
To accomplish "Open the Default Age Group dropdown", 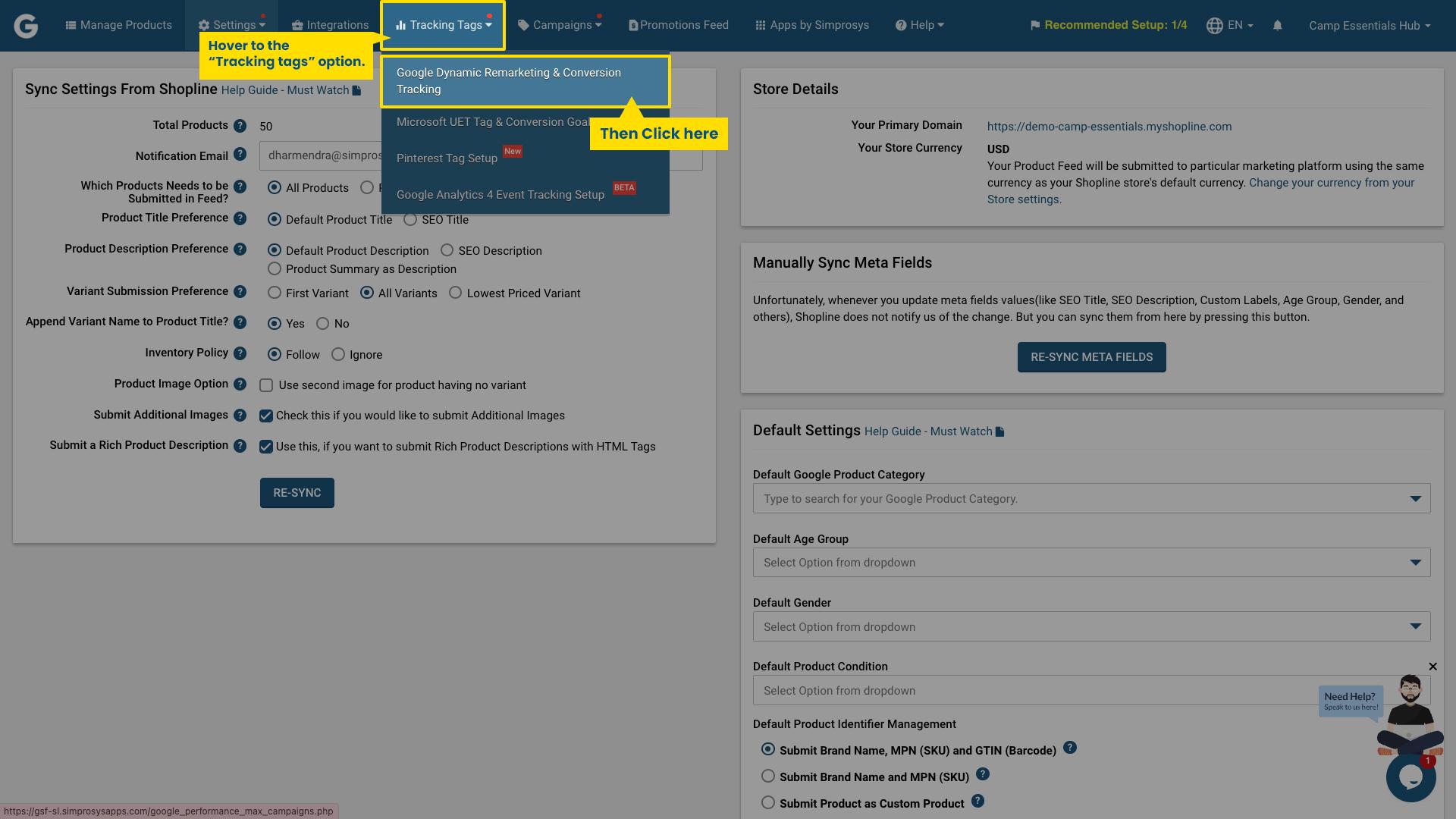I will tap(1091, 562).
